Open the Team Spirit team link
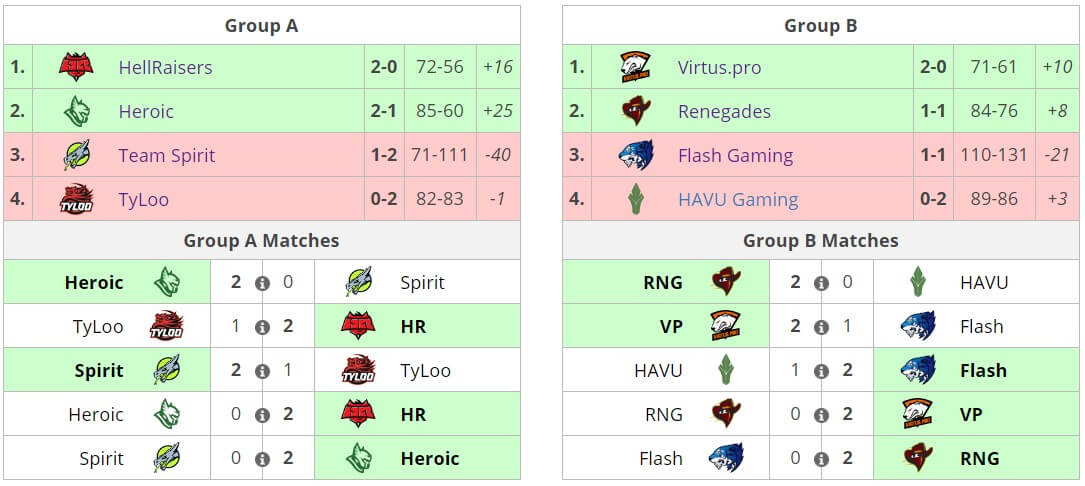1085x486 pixels. pos(166,155)
